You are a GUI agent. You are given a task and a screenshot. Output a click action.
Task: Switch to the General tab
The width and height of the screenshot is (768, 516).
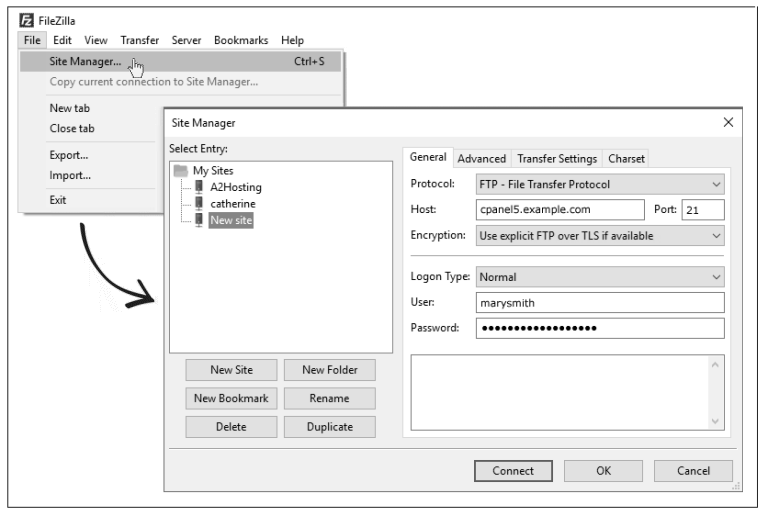click(x=428, y=157)
